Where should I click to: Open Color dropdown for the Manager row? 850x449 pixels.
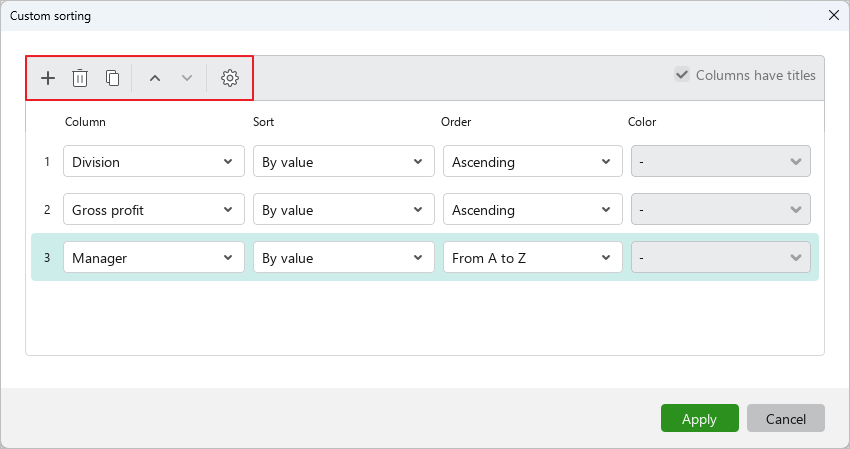(721, 257)
